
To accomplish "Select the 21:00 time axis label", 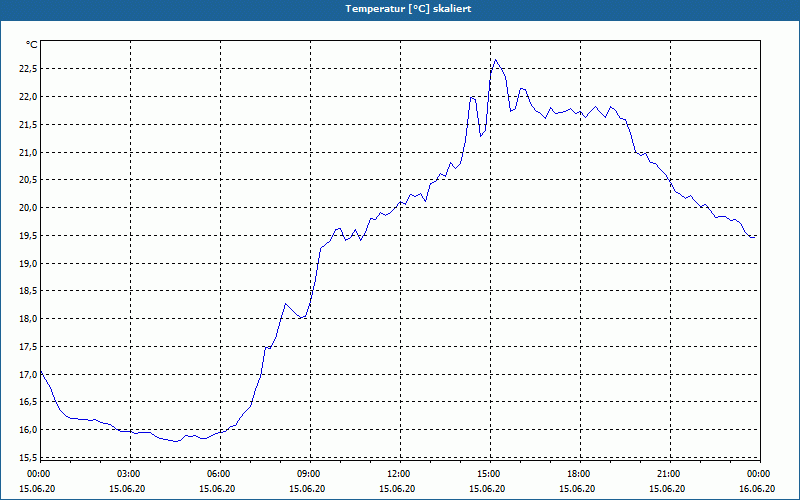I will coord(670,474).
